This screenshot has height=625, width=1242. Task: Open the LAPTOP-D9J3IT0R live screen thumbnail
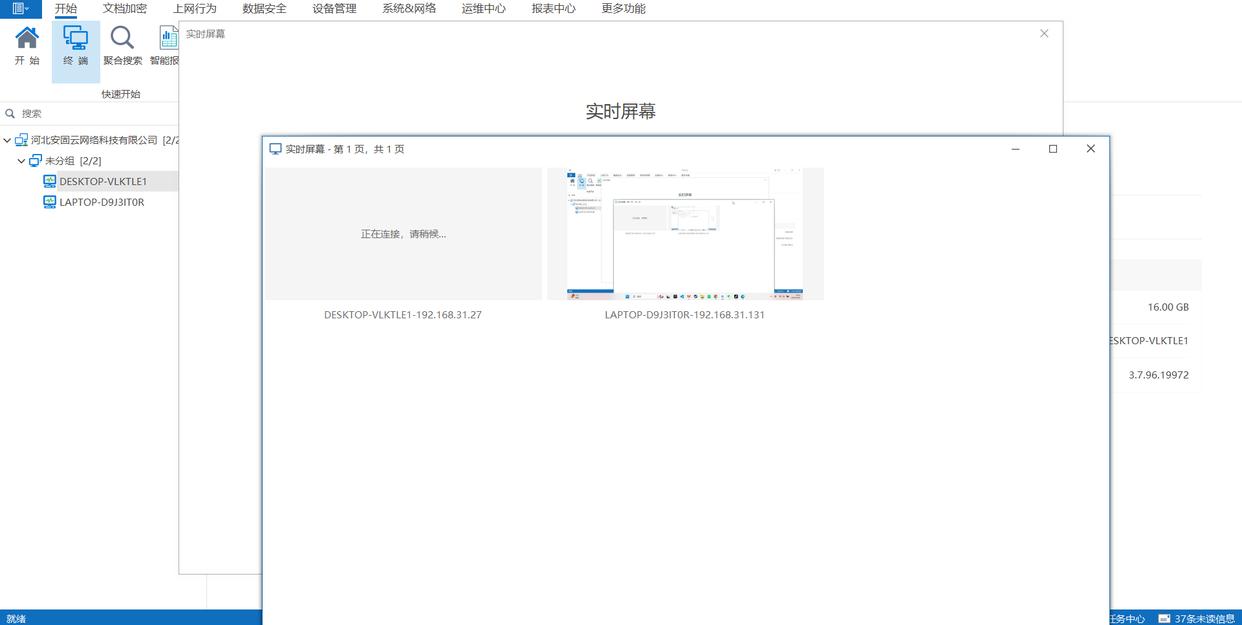click(x=685, y=234)
